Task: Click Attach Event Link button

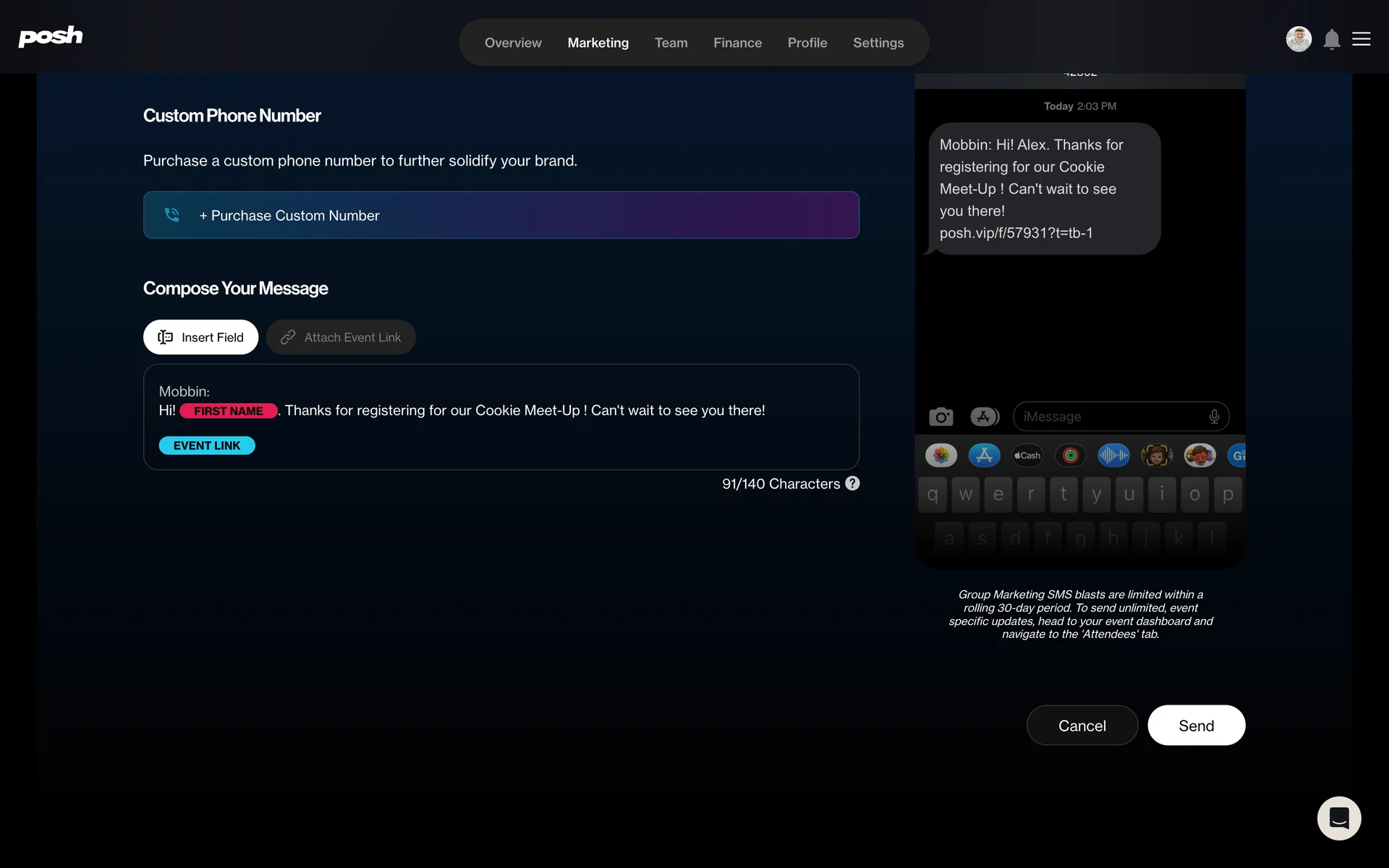Action: (x=341, y=337)
